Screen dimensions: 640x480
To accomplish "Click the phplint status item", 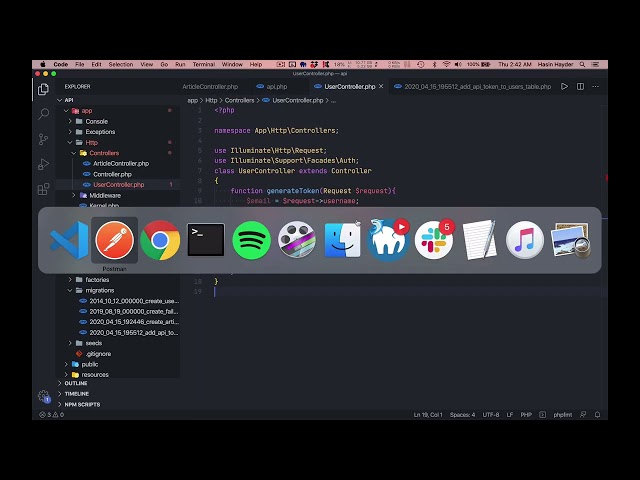I will point(562,415).
